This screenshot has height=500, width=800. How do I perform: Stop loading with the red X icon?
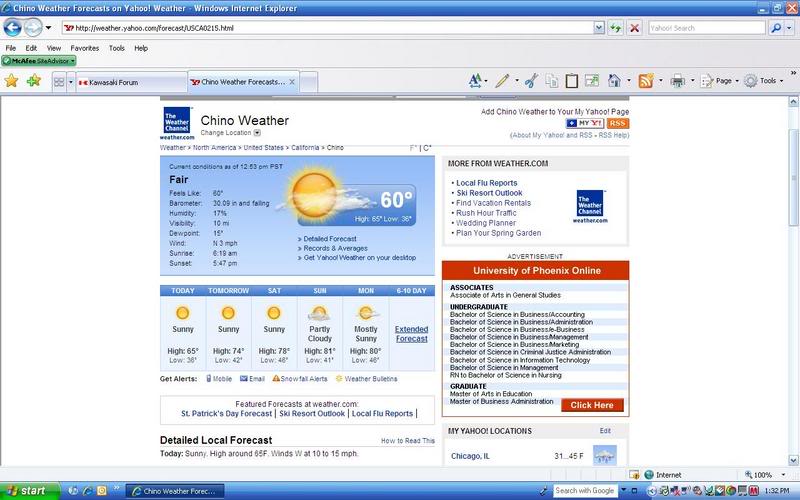click(x=634, y=28)
